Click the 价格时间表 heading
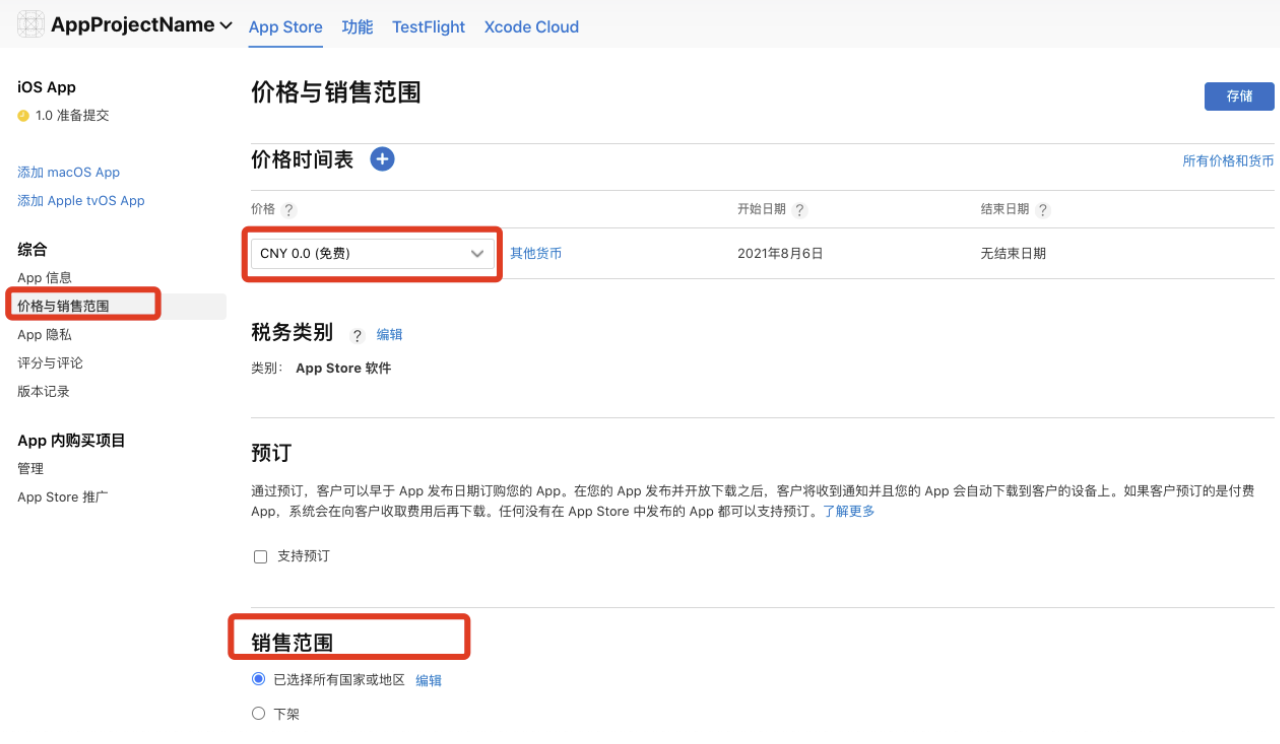 coord(302,159)
